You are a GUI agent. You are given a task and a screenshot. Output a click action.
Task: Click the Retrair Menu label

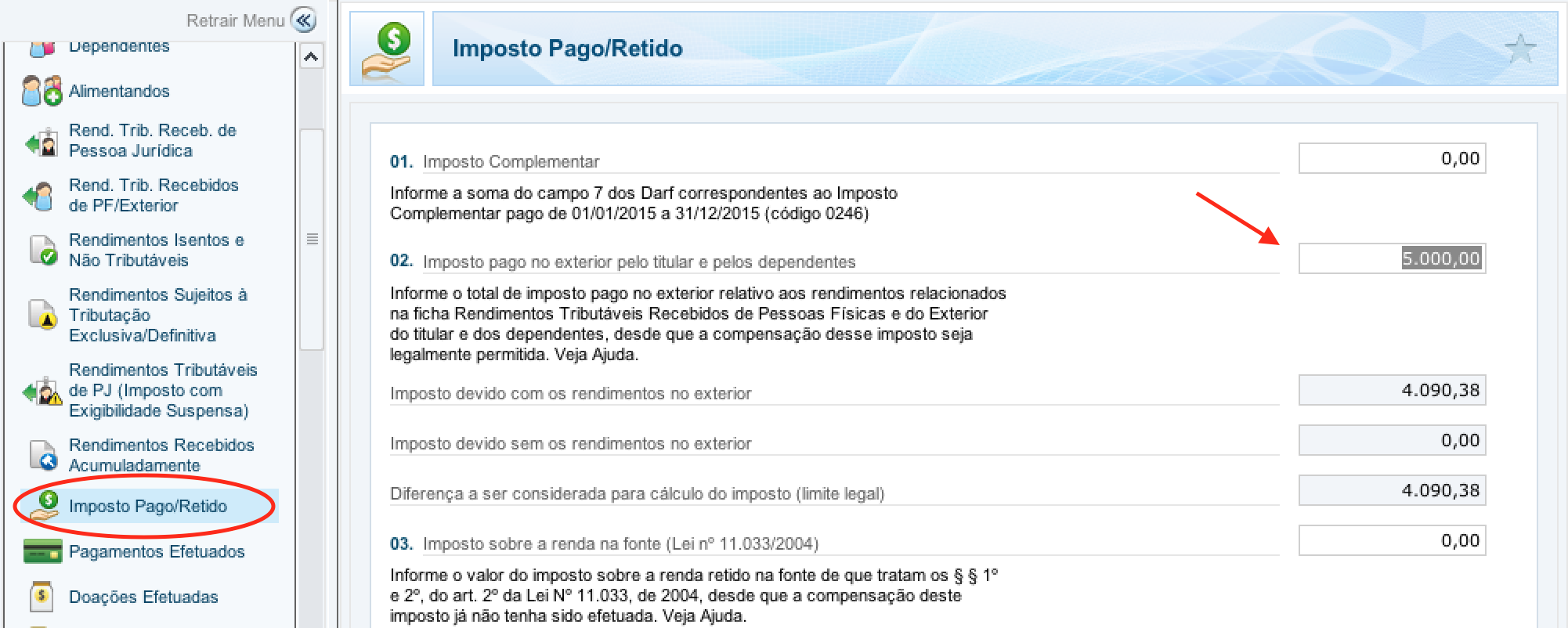(x=235, y=20)
